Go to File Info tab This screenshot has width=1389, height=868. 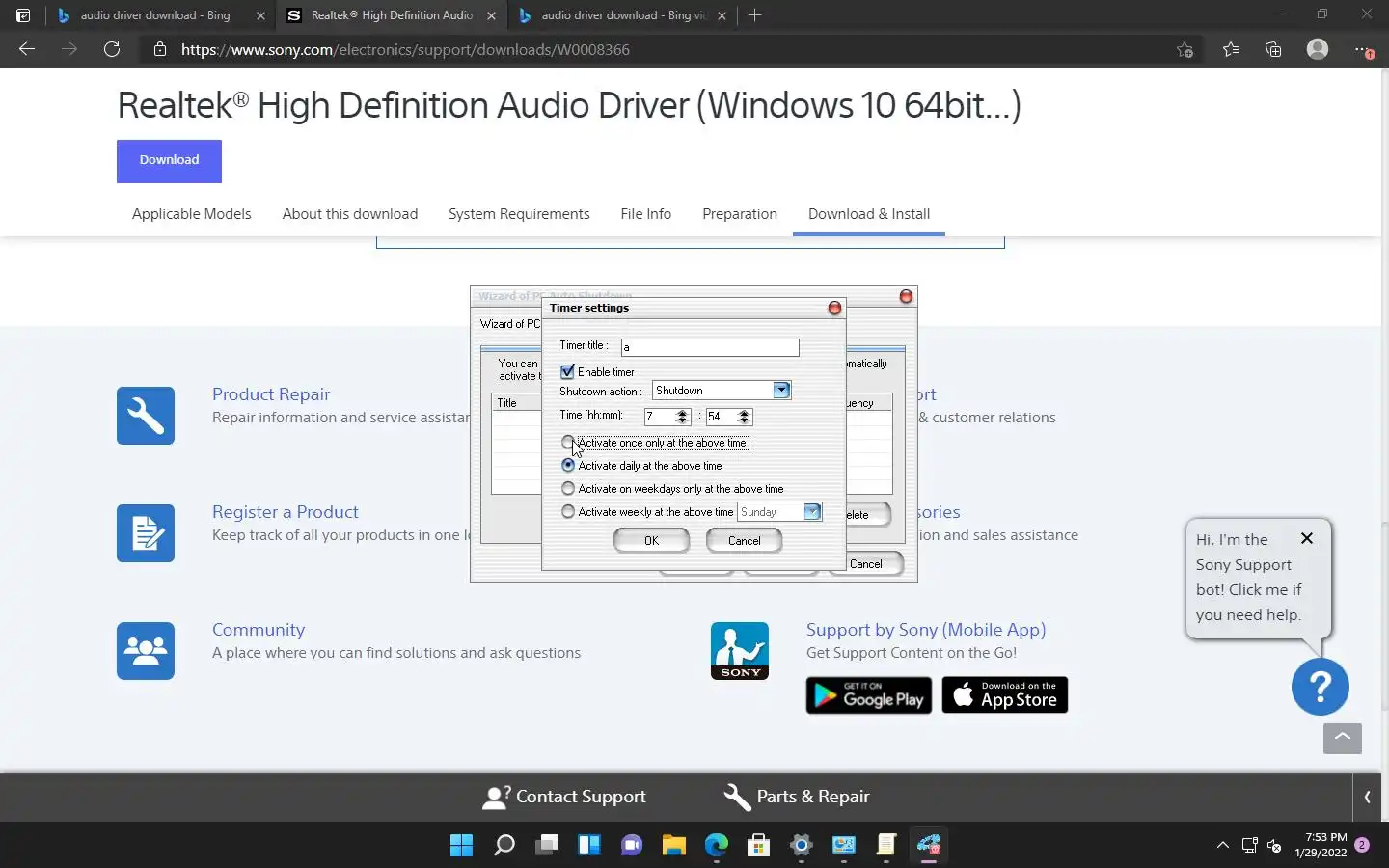(x=646, y=214)
